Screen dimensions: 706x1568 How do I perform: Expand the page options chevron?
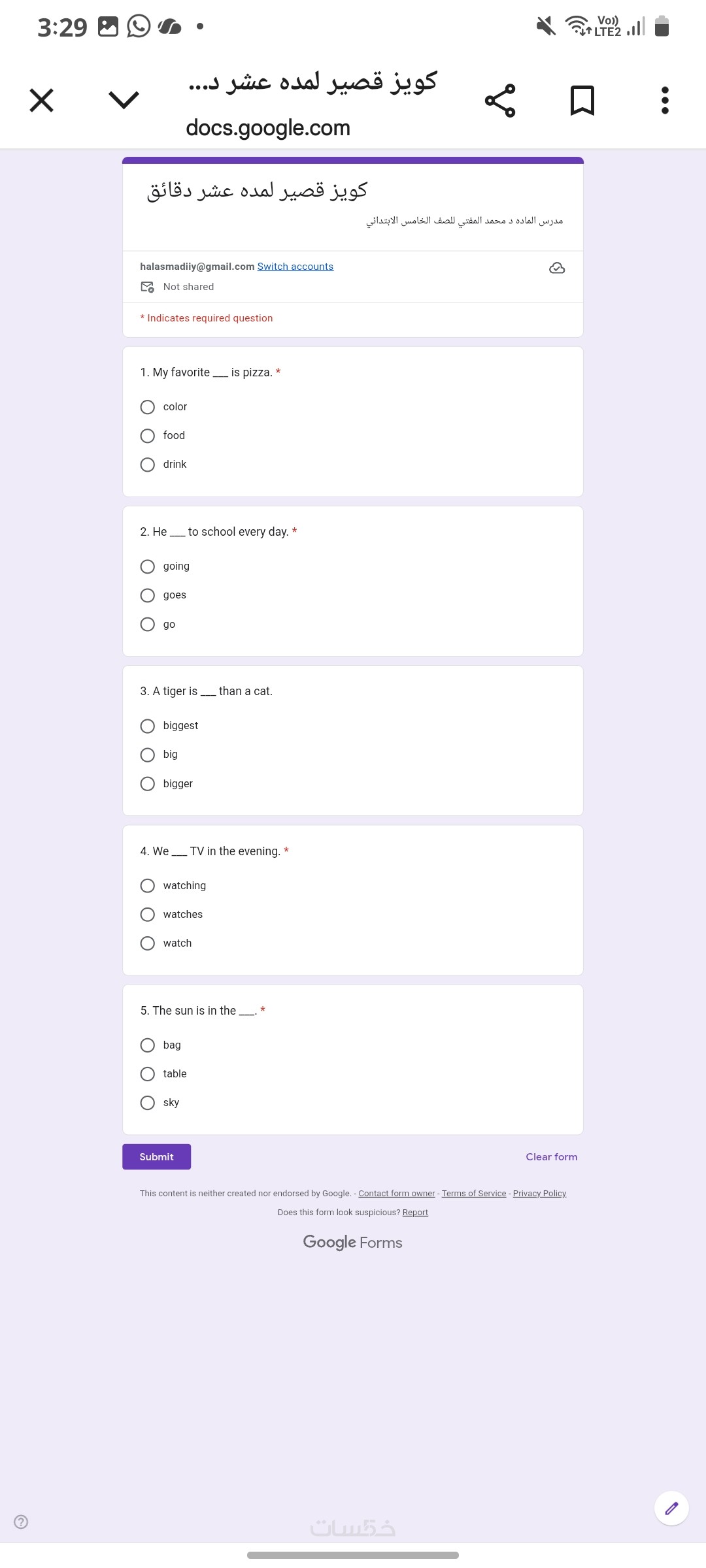[x=124, y=101]
